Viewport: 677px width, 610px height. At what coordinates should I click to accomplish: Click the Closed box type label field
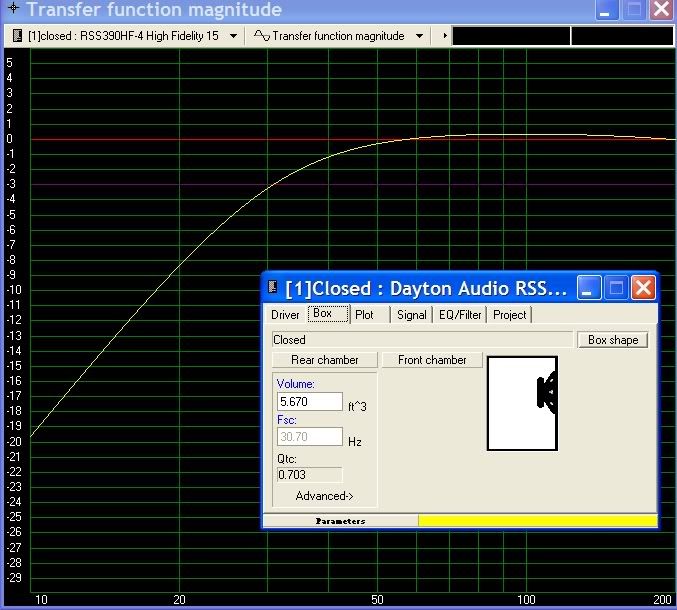[x=423, y=340]
